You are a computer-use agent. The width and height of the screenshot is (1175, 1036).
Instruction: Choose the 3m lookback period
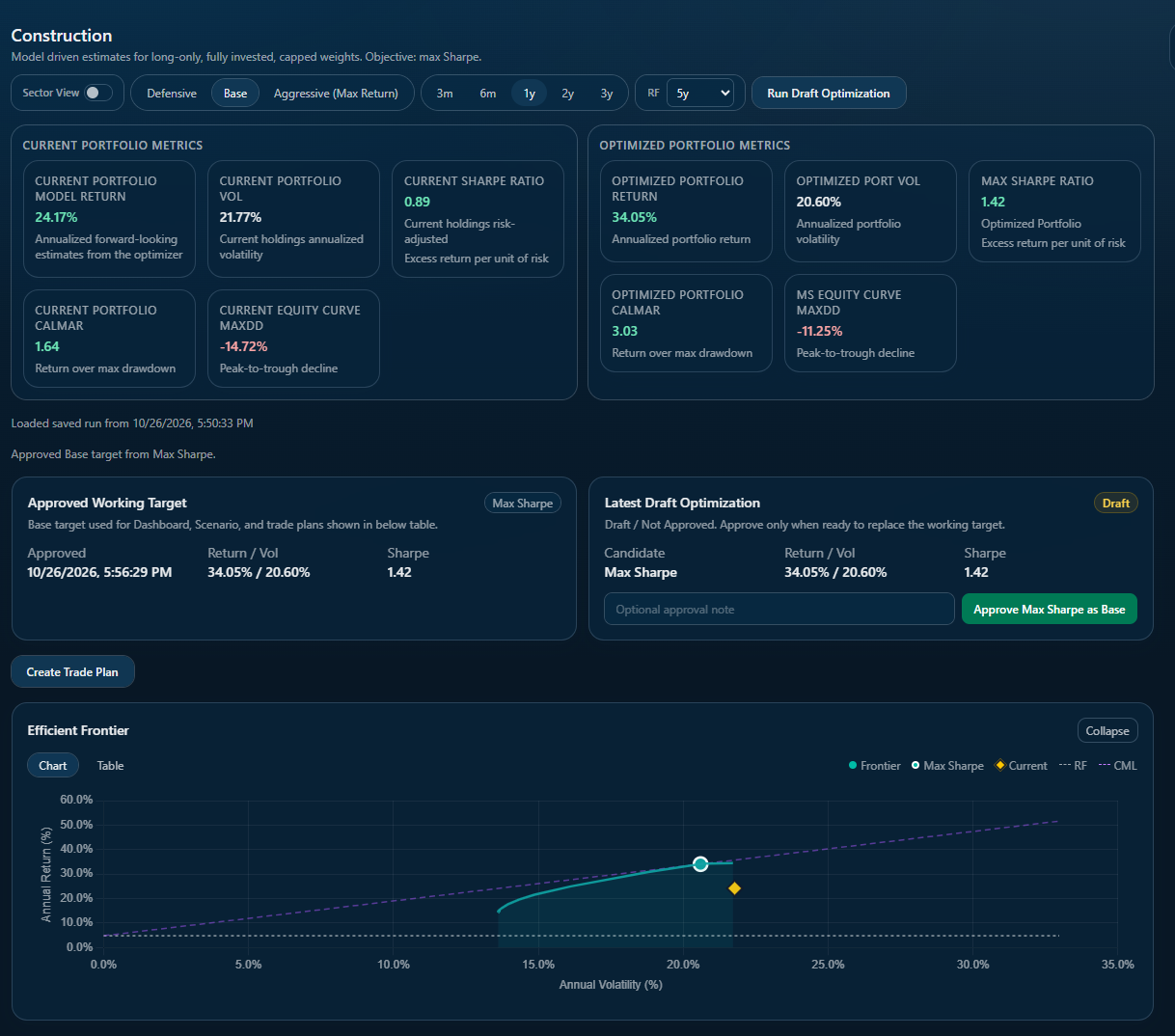coord(445,94)
